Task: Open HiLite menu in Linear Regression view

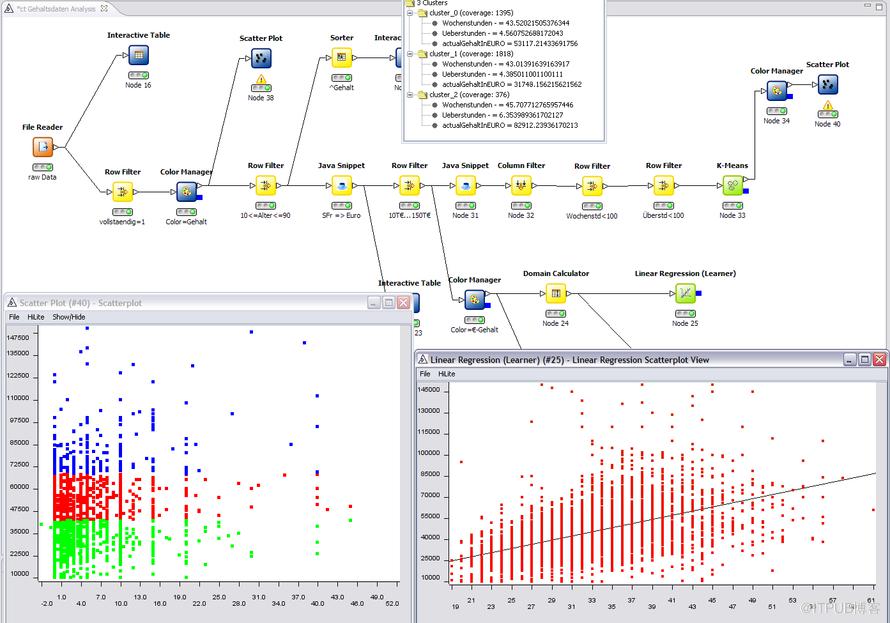Action: pos(447,374)
